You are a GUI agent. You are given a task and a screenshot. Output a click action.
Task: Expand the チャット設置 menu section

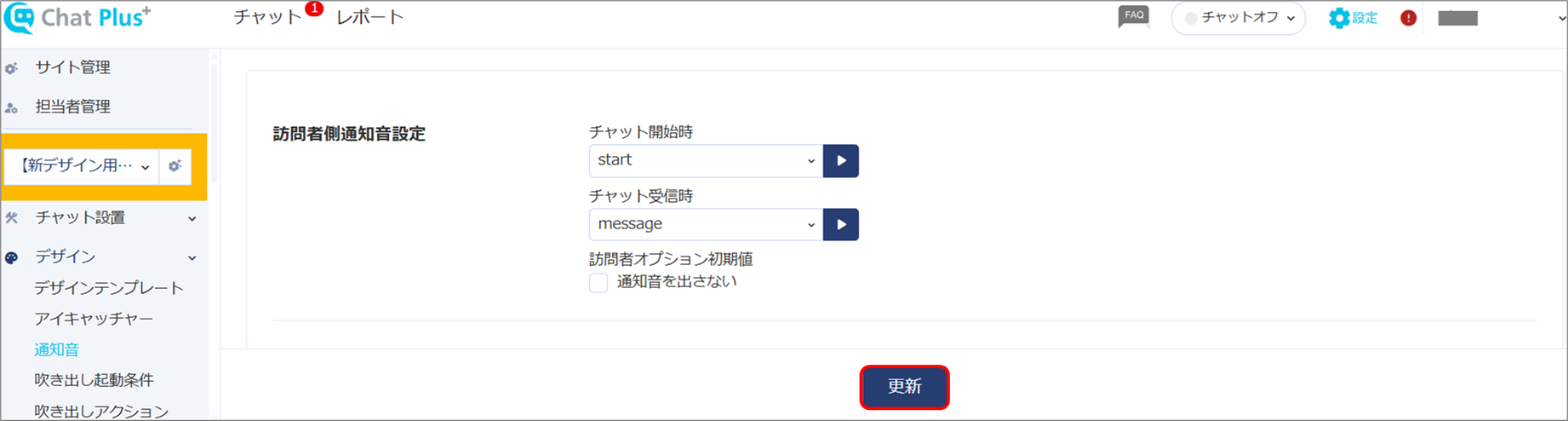[x=104, y=218]
